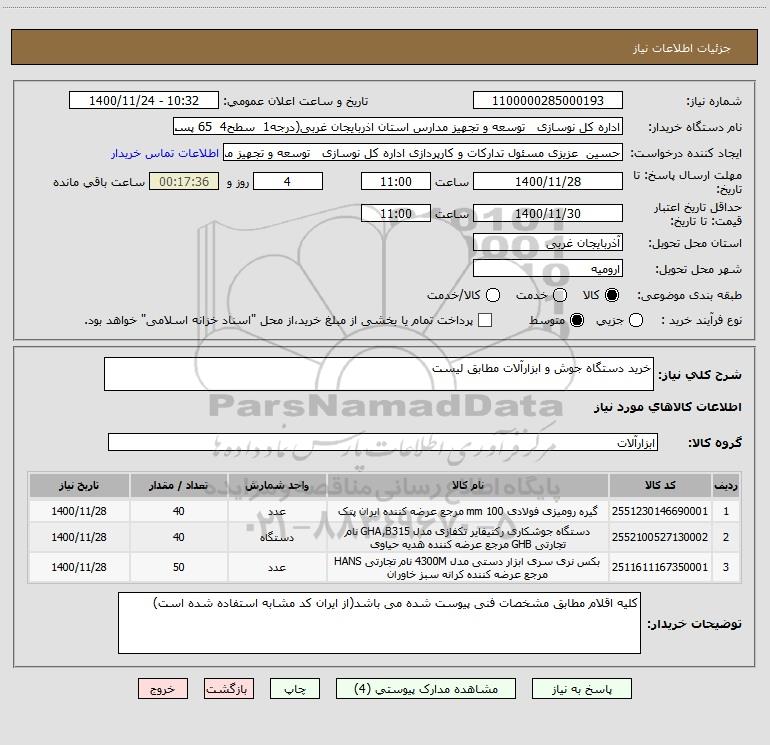This screenshot has width=770, height=745.
Task: Toggle the اسناد خزانه اسلامی payment checkbox
Action: (x=485, y=320)
